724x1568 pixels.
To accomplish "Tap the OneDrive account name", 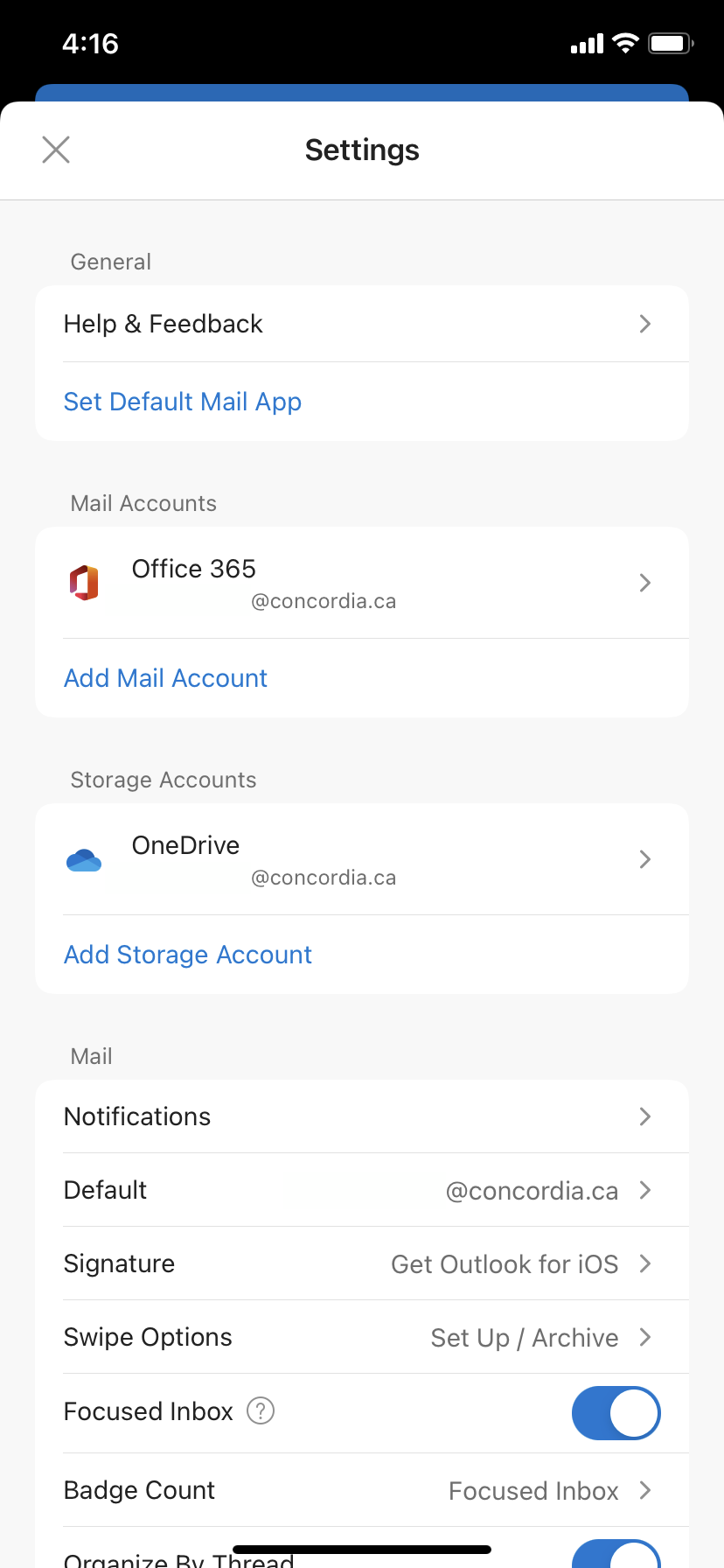I will click(186, 845).
